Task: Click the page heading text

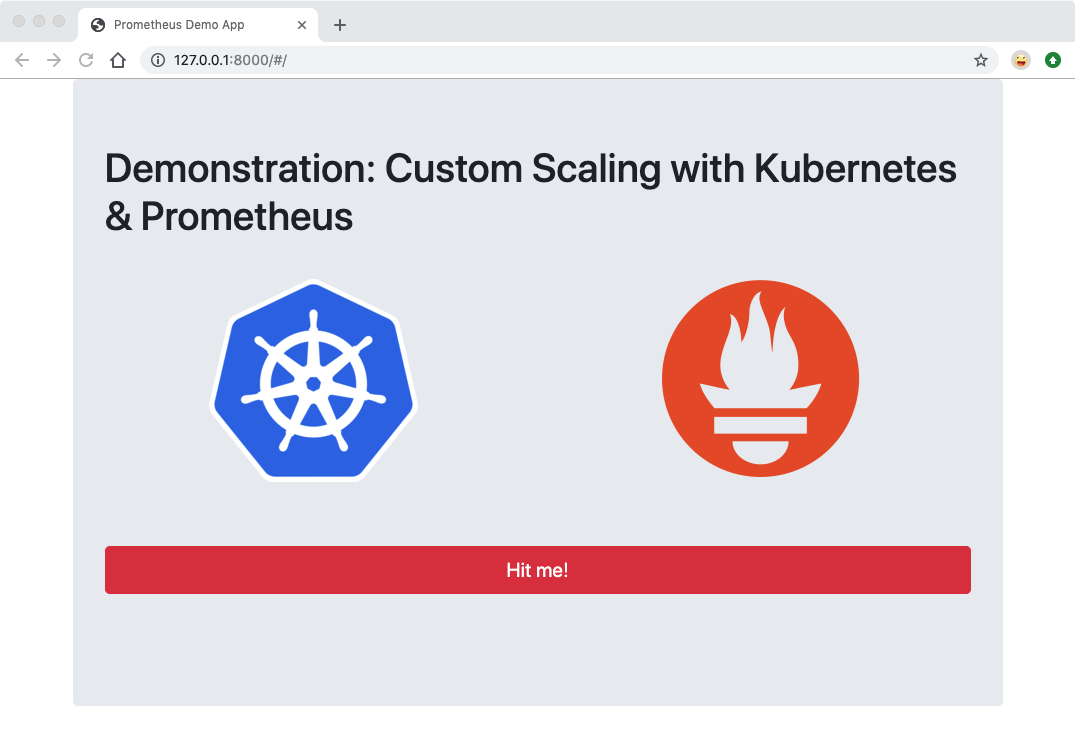Action: [x=530, y=190]
